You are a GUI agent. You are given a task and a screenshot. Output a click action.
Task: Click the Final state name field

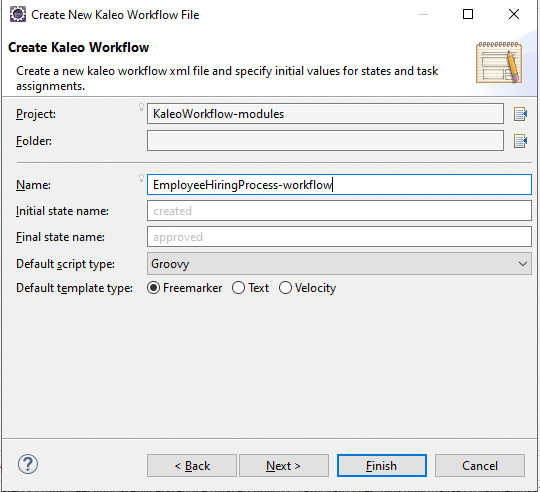tap(339, 237)
